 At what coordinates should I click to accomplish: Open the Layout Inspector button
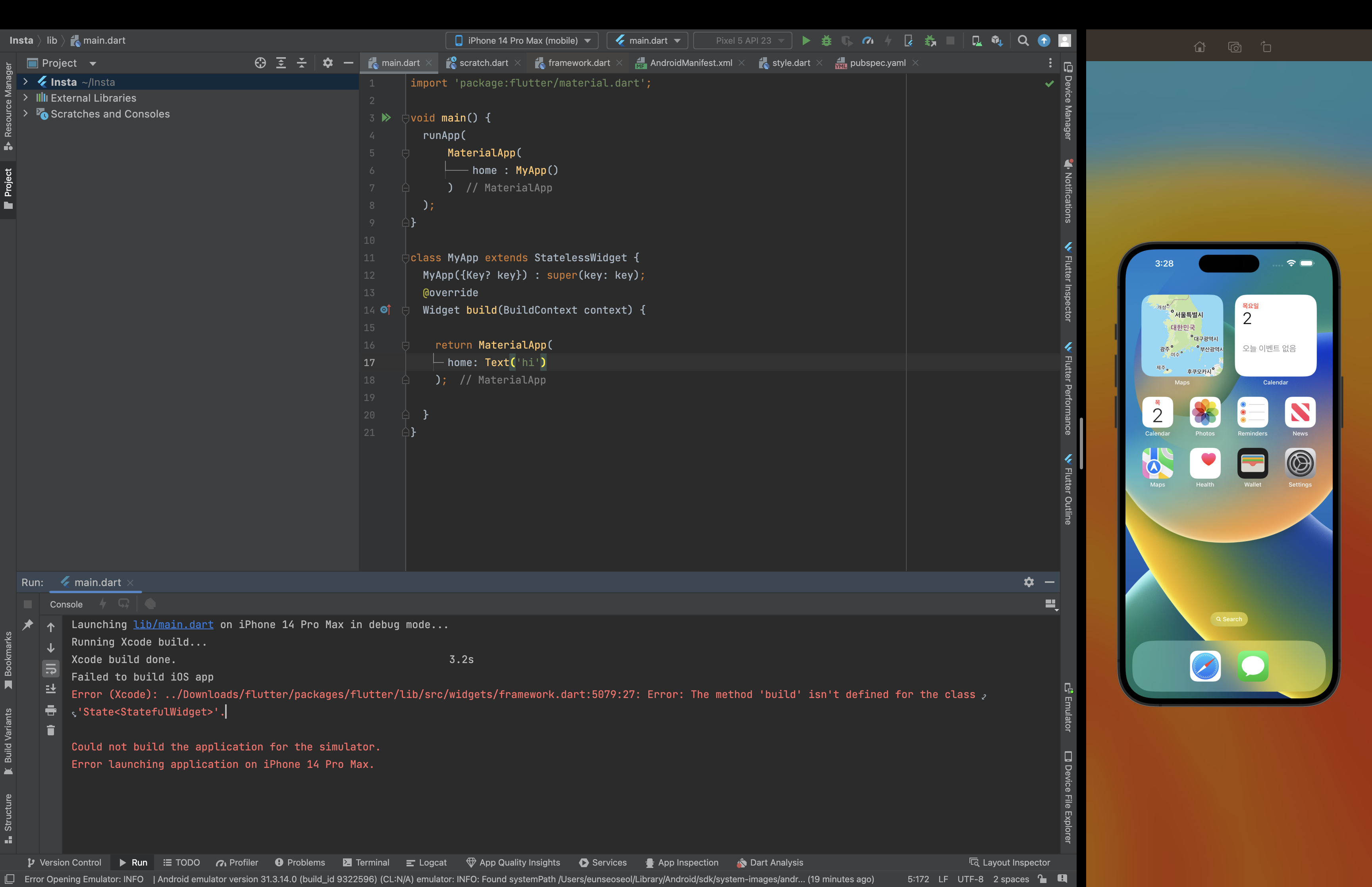point(1010,862)
